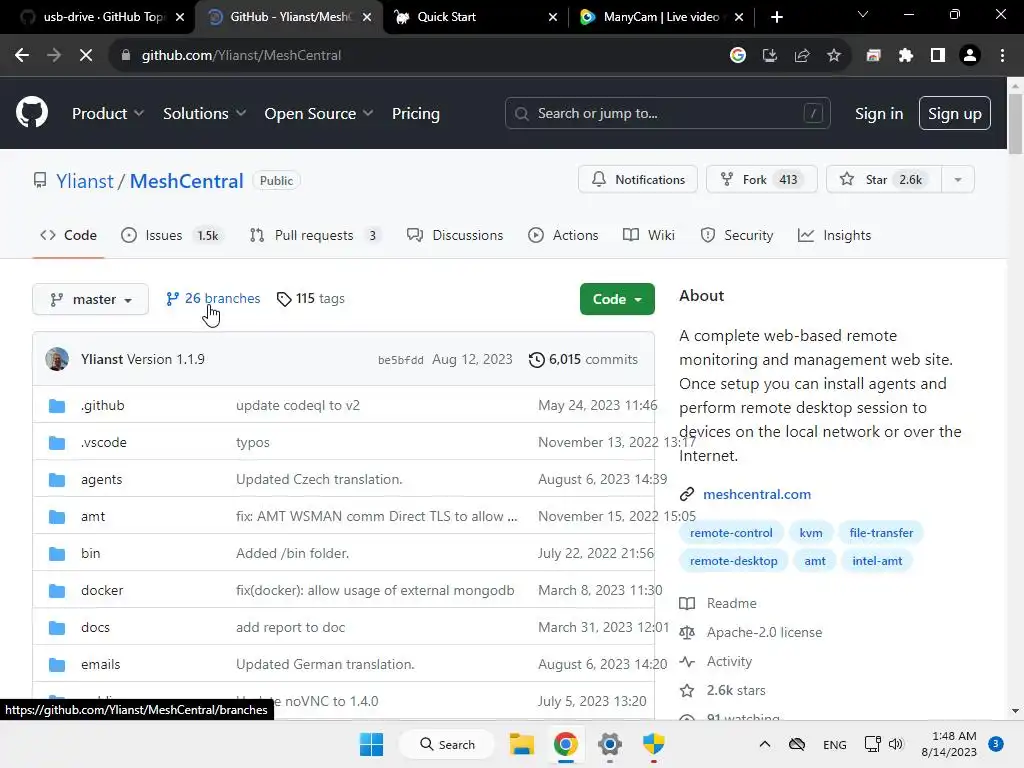The image size is (1024, 768).
Task: Close the usb-drive GitHub Topics tab
Action: [x=180, y=17]
